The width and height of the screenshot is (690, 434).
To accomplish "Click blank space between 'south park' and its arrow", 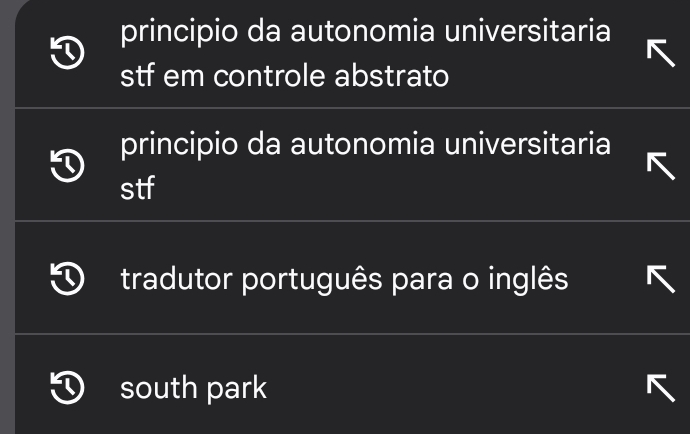I will 455,388.
